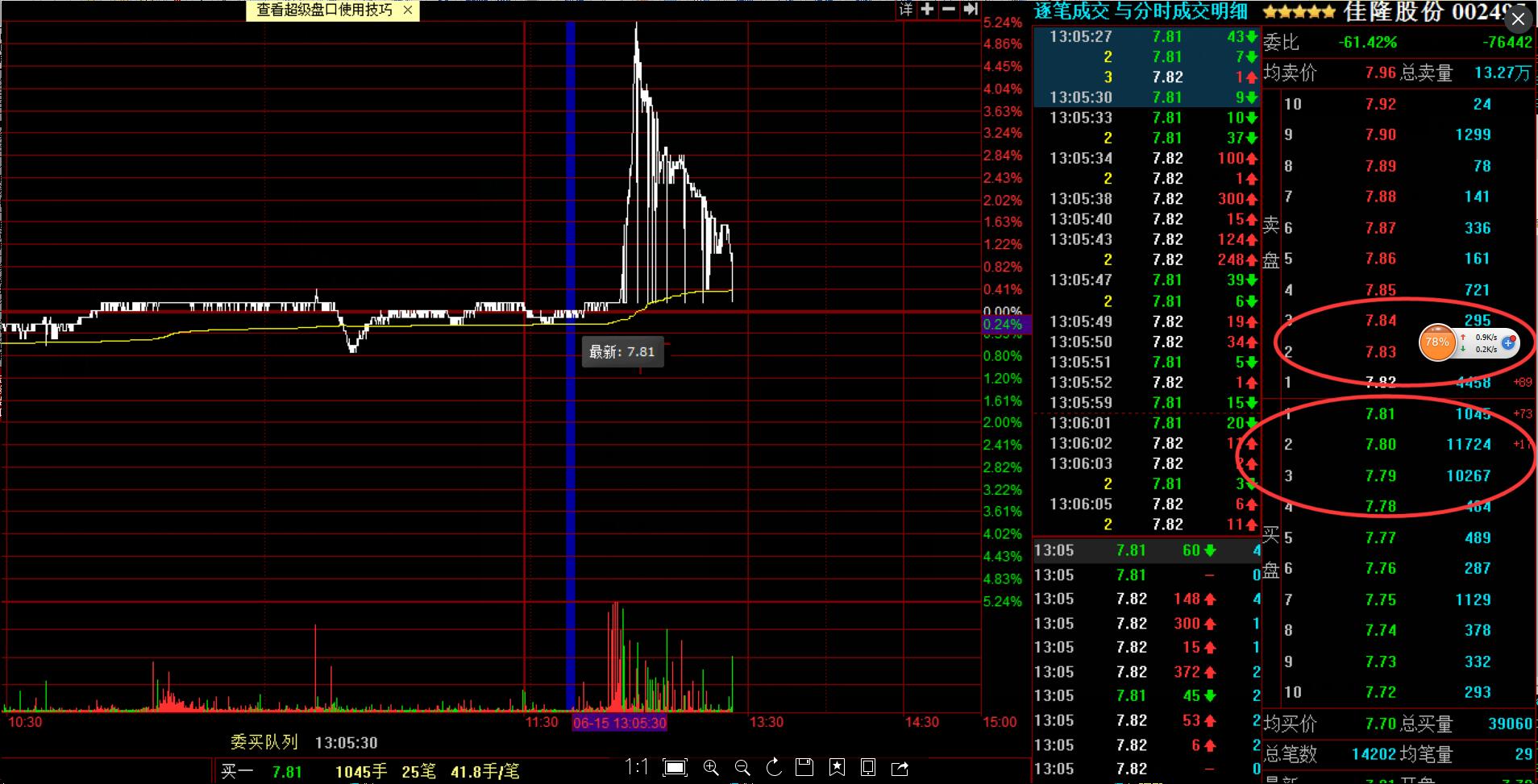The image size is (1538, 784).
Task: Click the 委比 -61.42% value
Action: point(1367,42)
